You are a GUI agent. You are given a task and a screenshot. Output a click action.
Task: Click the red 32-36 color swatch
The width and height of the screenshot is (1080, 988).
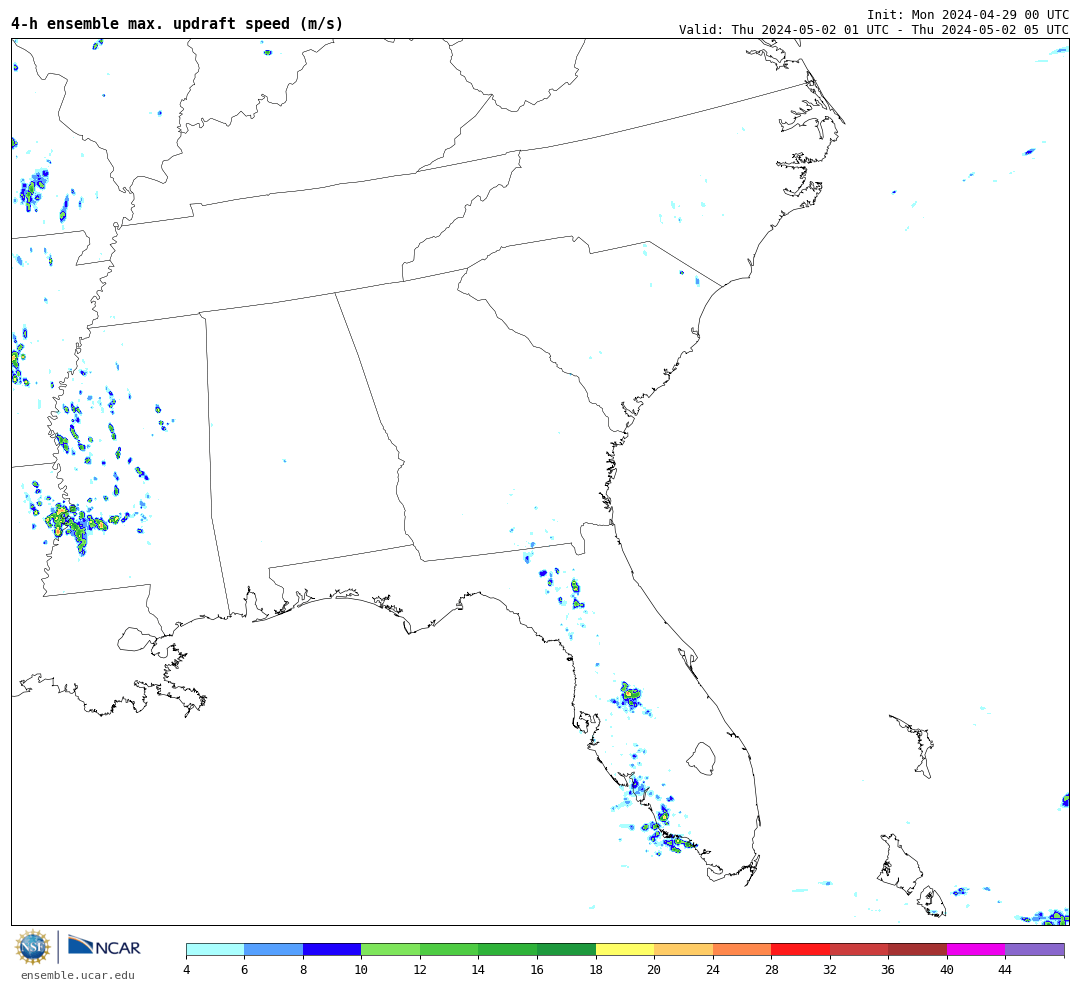pos(859,949)
